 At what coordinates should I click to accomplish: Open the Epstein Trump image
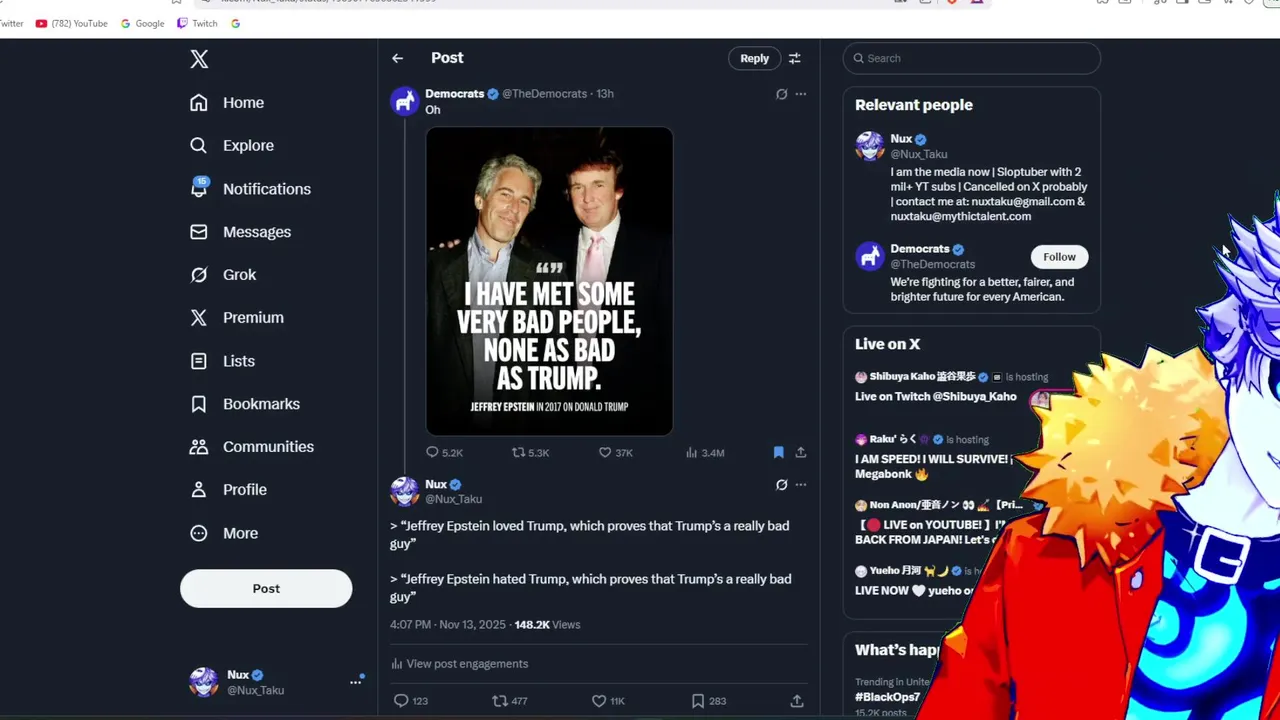pyautogui.click(x=549, y=281)
